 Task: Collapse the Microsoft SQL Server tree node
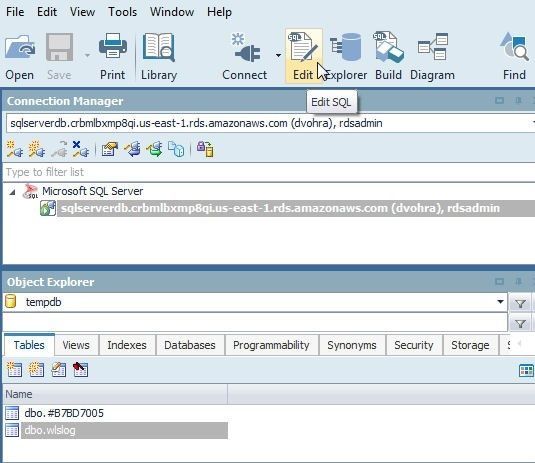(x=12, y=192)
